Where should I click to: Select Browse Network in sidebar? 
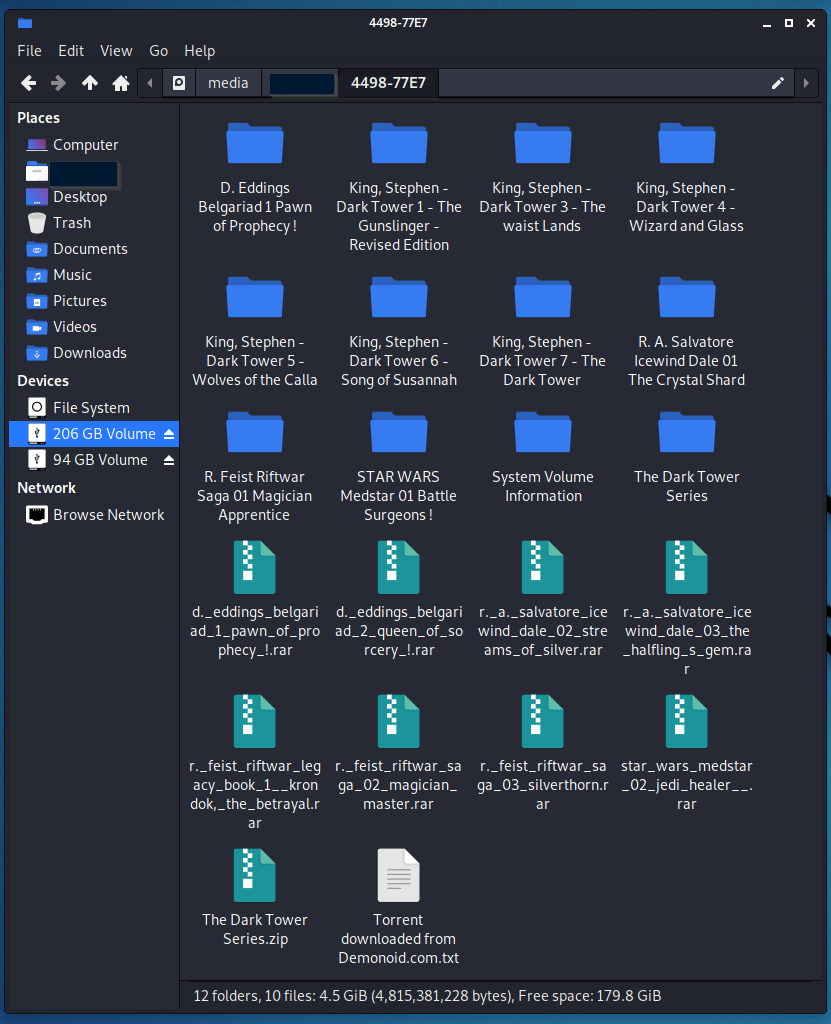tap(108, 515)
